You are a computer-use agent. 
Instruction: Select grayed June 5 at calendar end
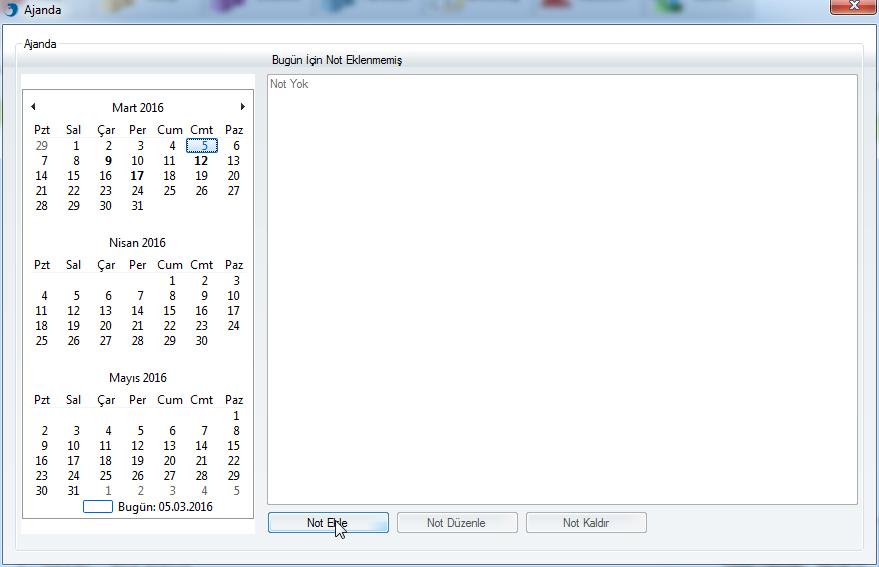[237, 491]
